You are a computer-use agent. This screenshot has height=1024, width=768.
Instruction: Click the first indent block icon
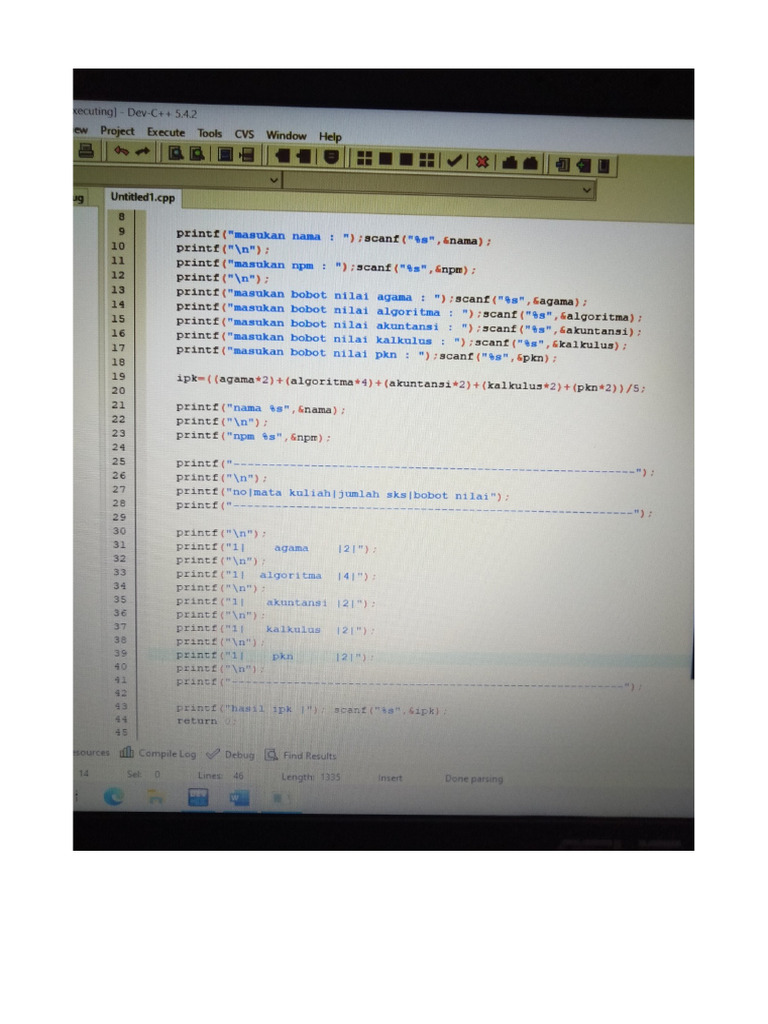pyautogui.click(x=282, y=155)
